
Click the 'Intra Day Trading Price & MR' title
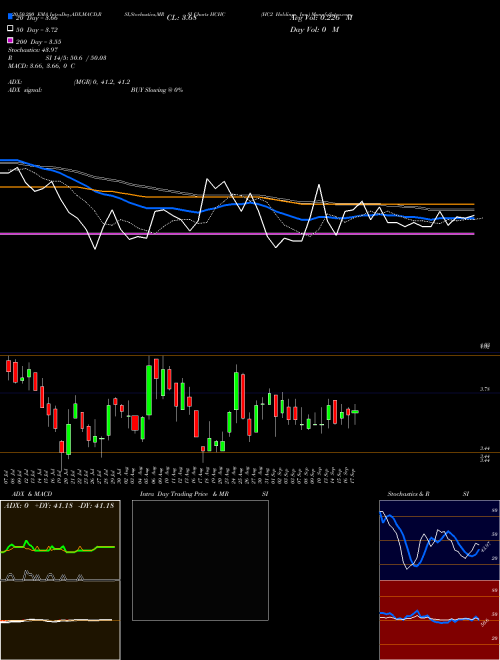tap(184, 494)
